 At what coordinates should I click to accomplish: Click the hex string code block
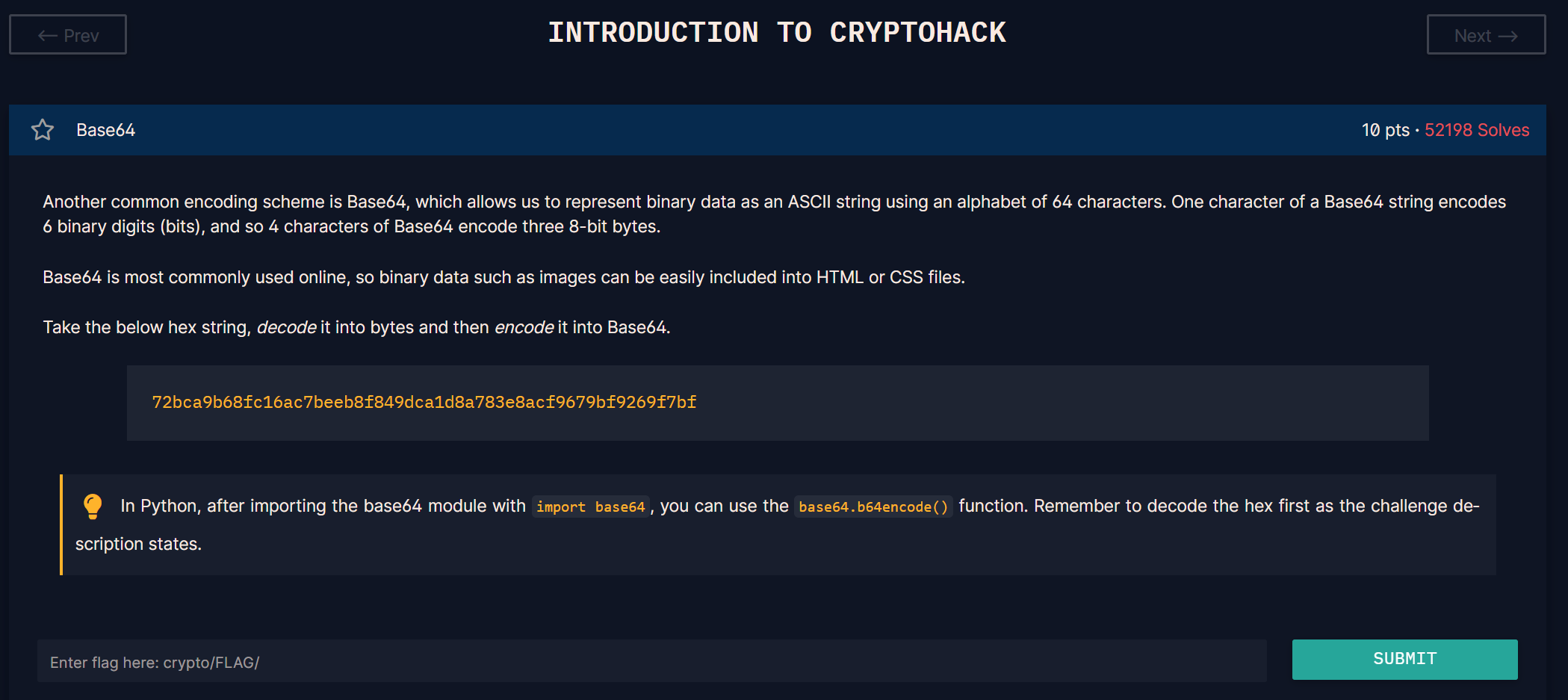pyautogui.click(x=778, y=403)
